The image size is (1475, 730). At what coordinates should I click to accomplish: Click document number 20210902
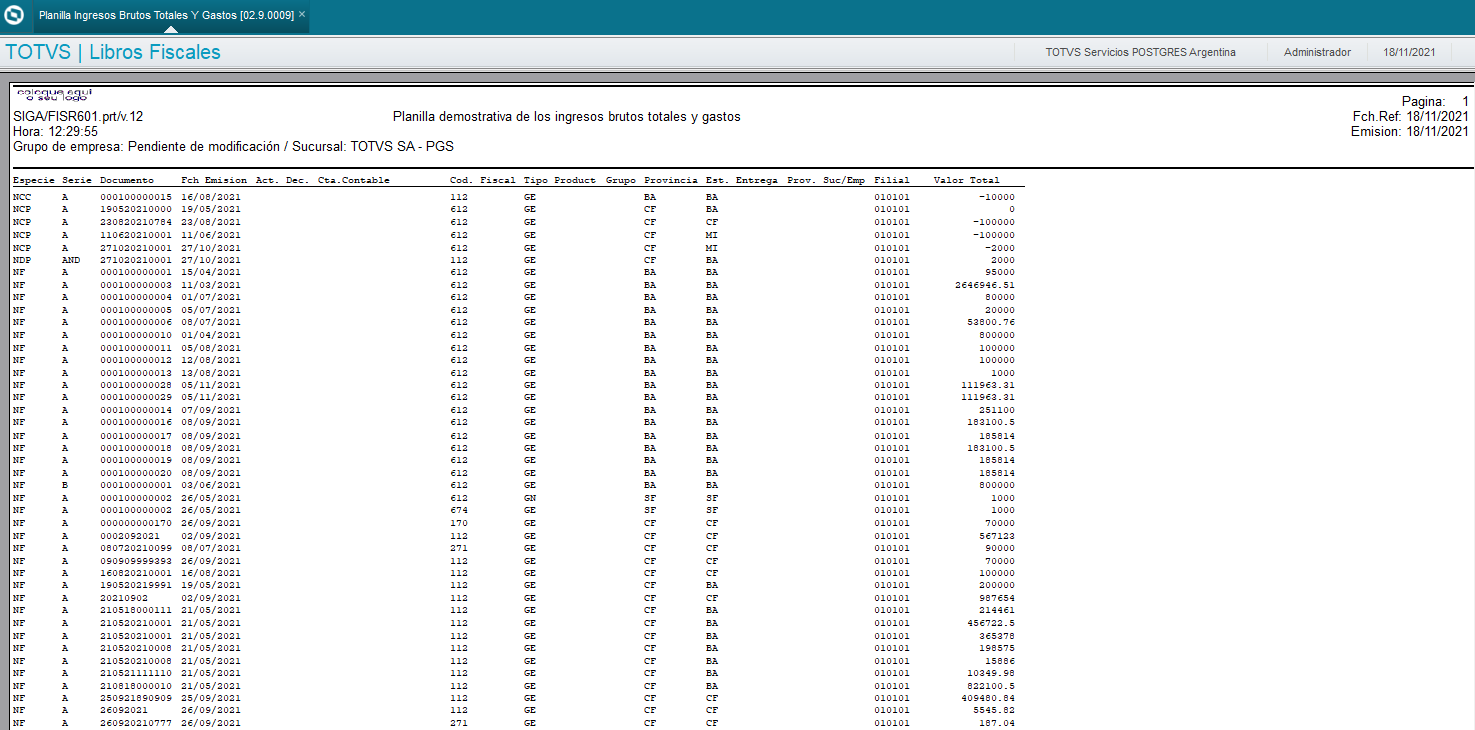pyautogui.click(x=124, y=598)
